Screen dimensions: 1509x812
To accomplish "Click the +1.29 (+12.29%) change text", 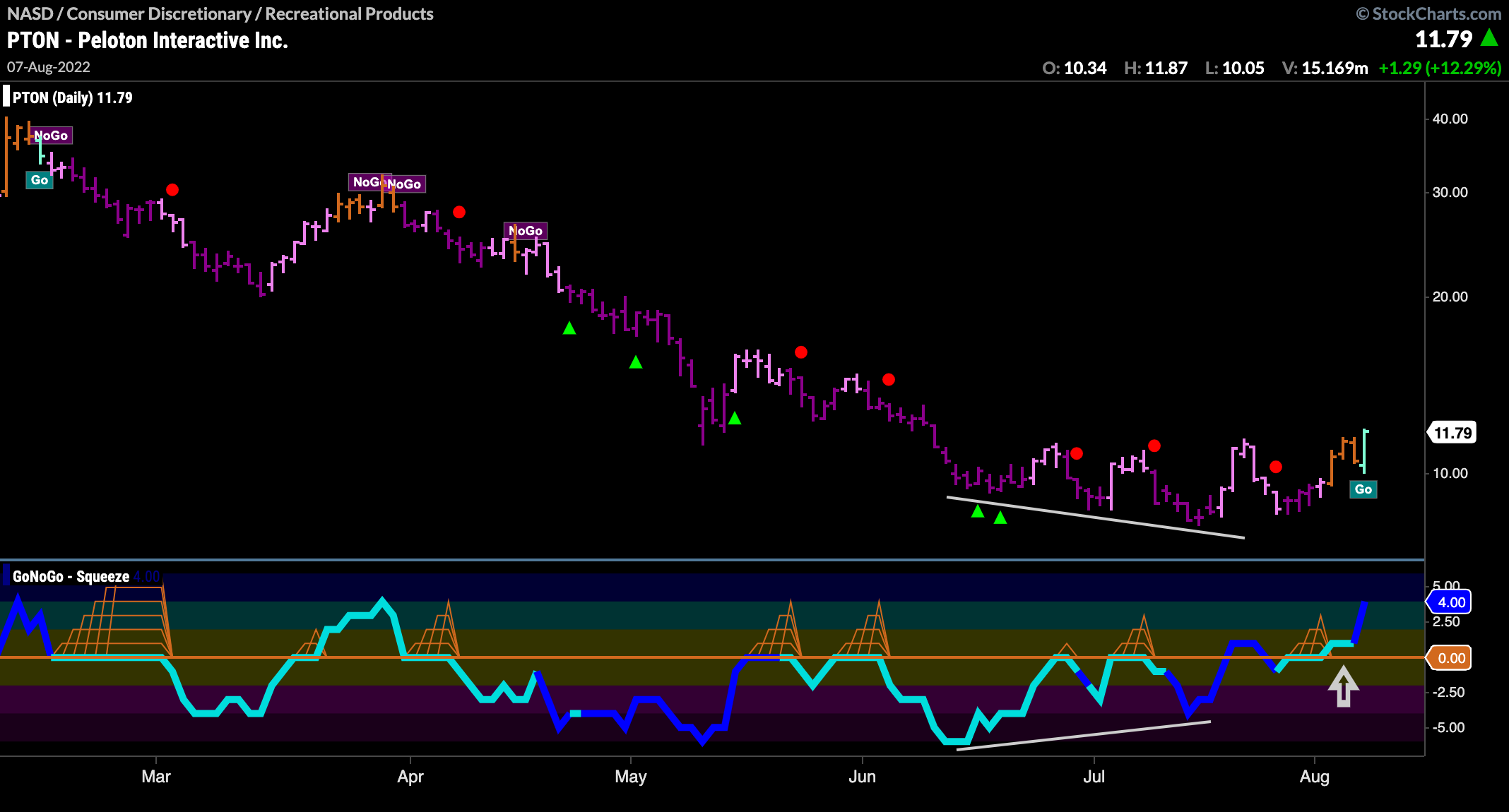I will pos(1440,68).
